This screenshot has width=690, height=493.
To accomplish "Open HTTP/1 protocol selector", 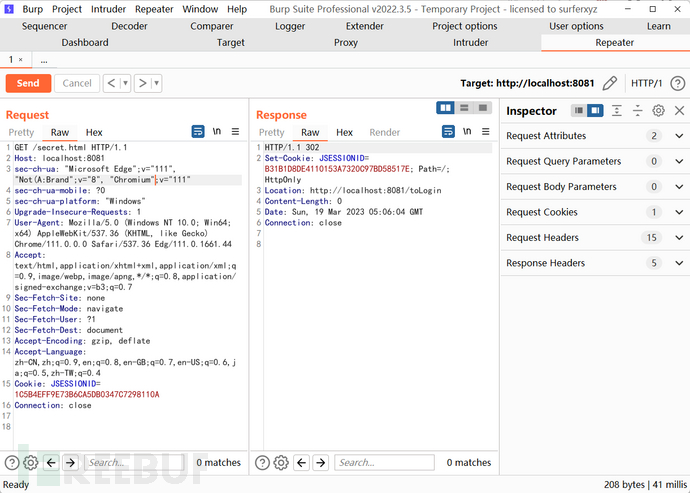I will [x=646, y=83].
